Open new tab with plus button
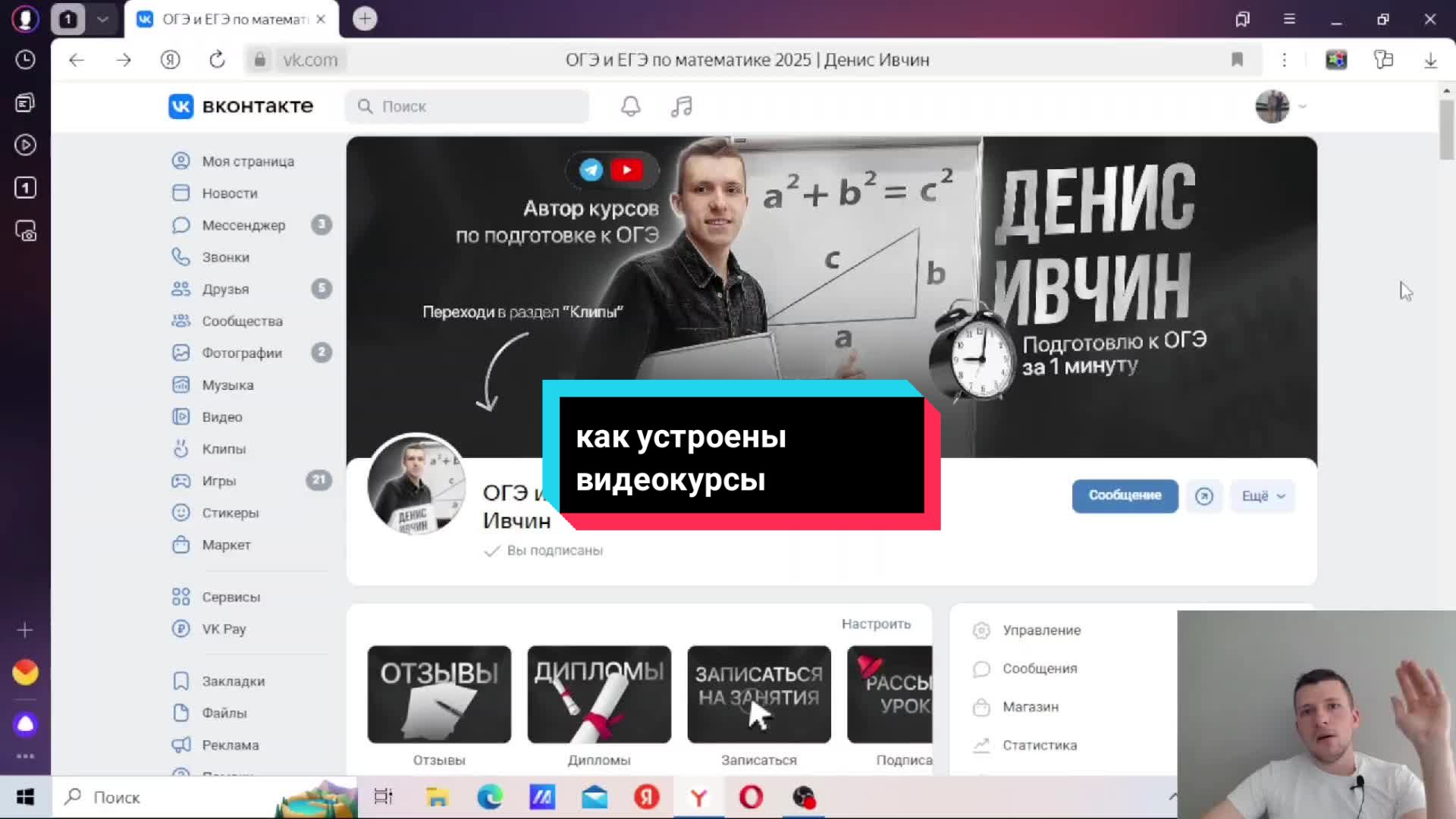Screen dimensions: 1456x819 pyautogui.click(x=365, y=19)
